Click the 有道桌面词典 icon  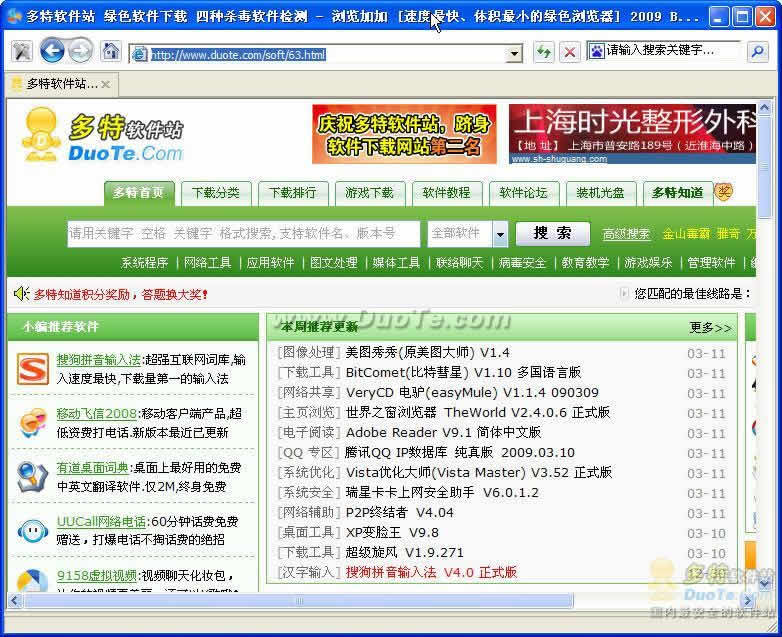pyautogui.click(x=32, y=477)
